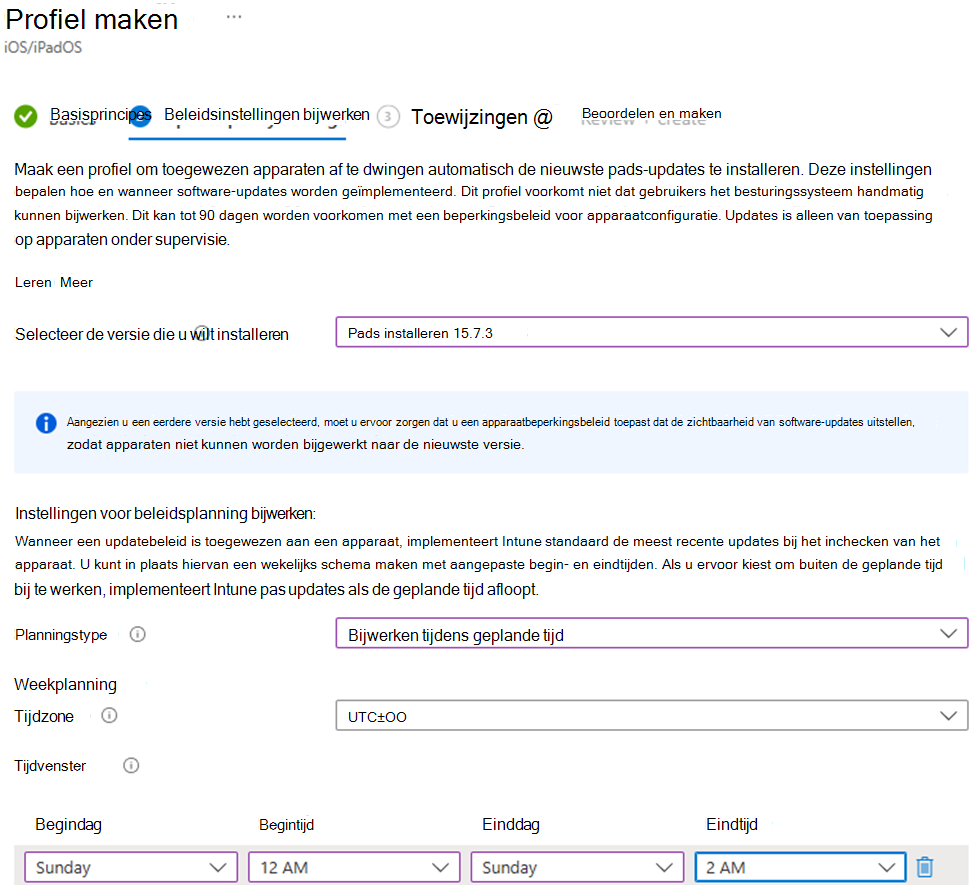Open the Eindtijd 2 AM dropdown
Viewport: 975px width, 885px height.
(x=800, y=867)
